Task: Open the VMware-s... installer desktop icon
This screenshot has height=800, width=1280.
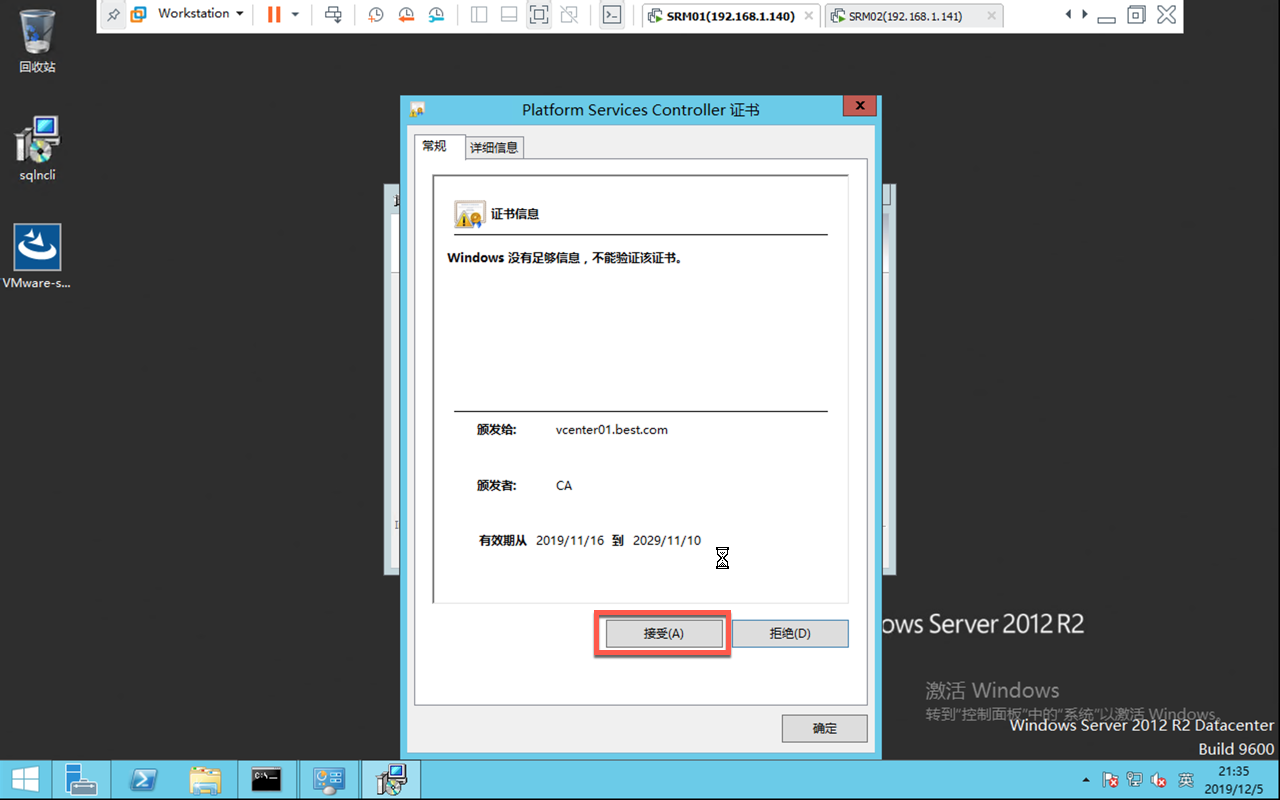Action: point(37,256)
